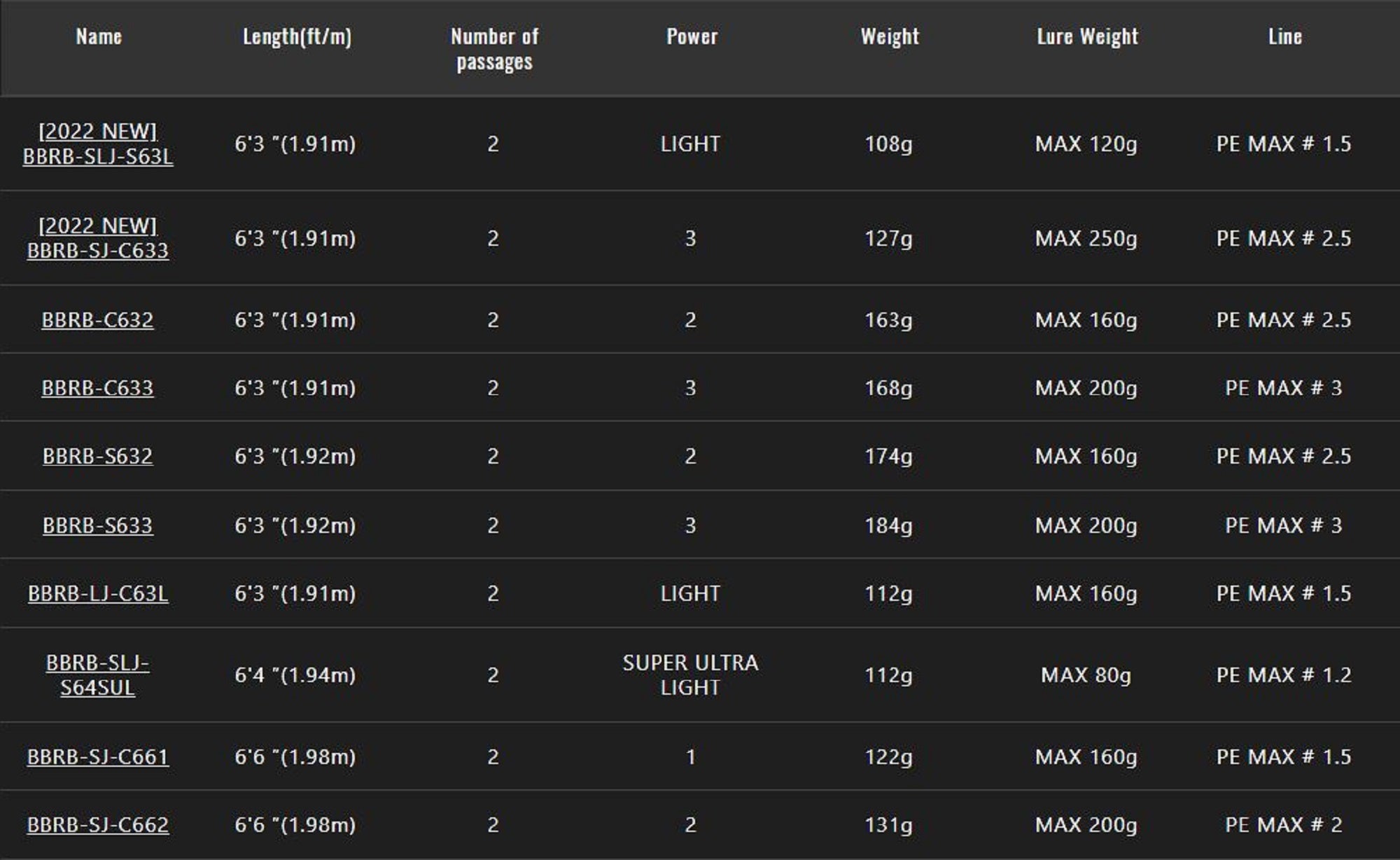Open the BBRB-LJ-C63L link
Image resolution: width=1400 pixels, height=860 pixels.
coord(98,594)
